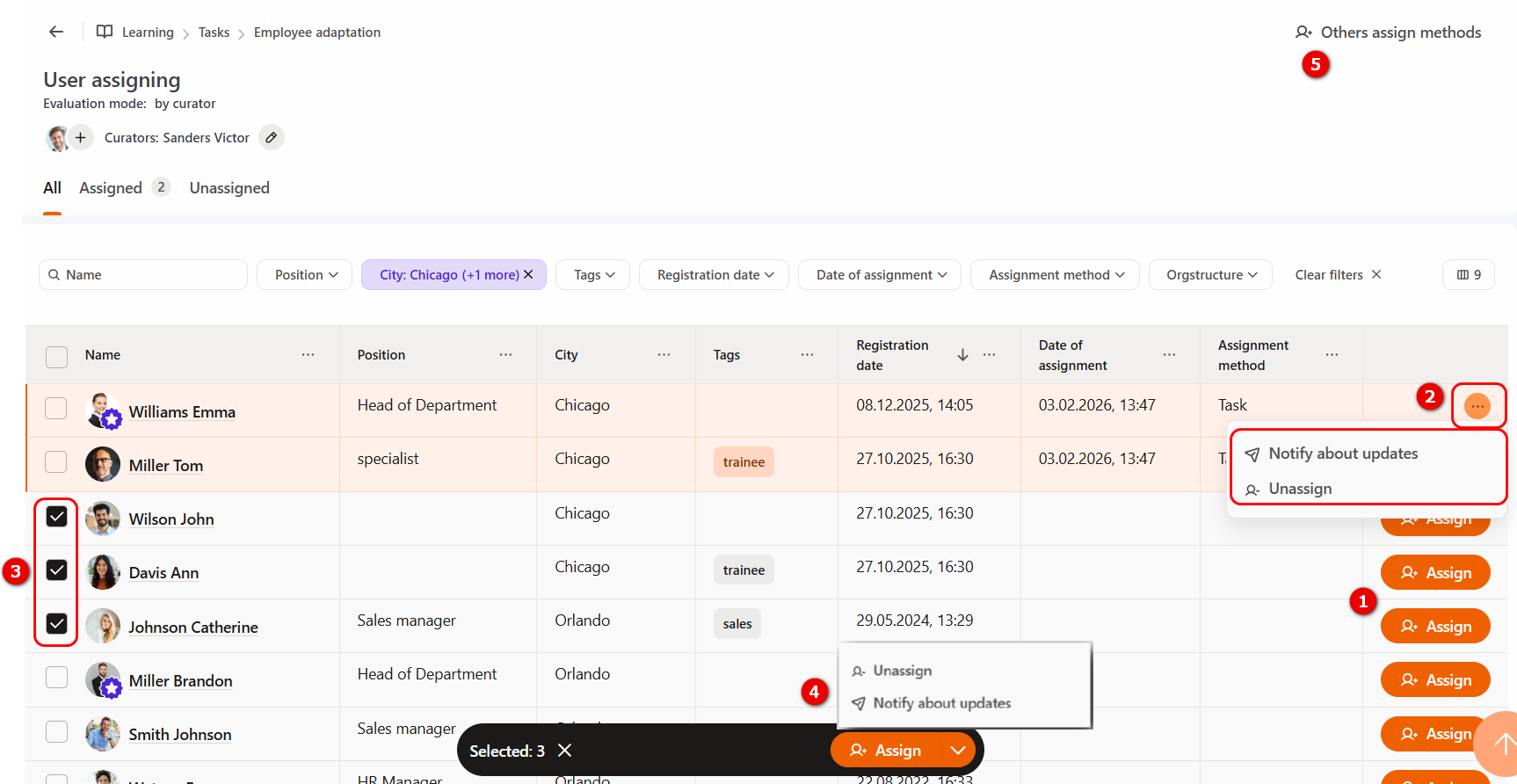Viewport: 1517px width, 784px height.
Task: Remove the City Chicago filter chip
Action: pyautogui.click(x=528, y=275)
